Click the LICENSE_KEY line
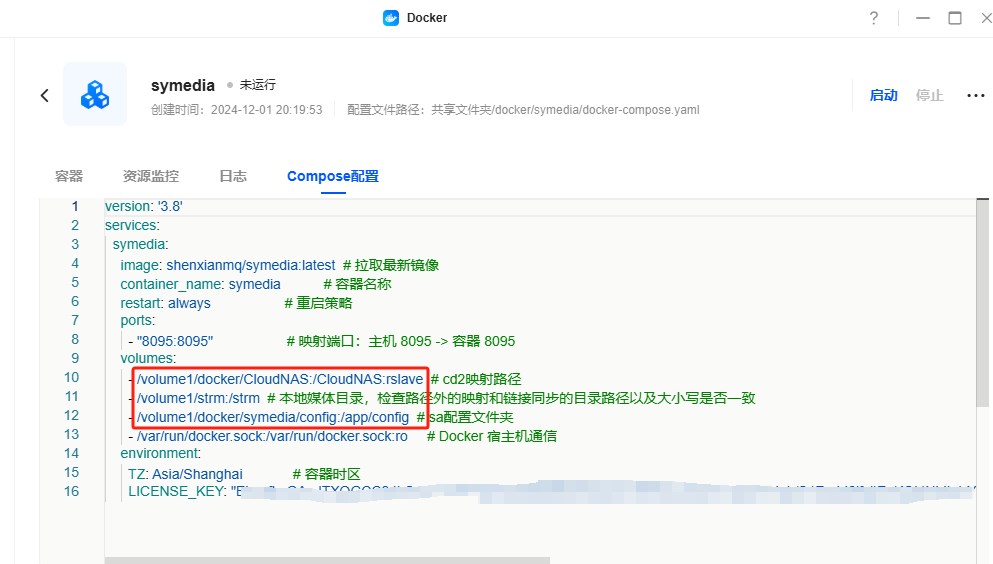 coord(551,491)
